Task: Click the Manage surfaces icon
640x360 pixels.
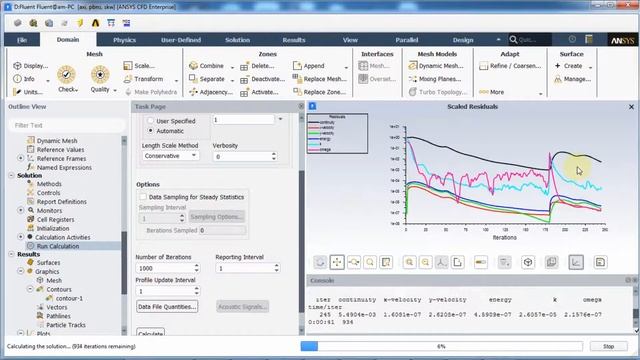Action: [558, 79]
